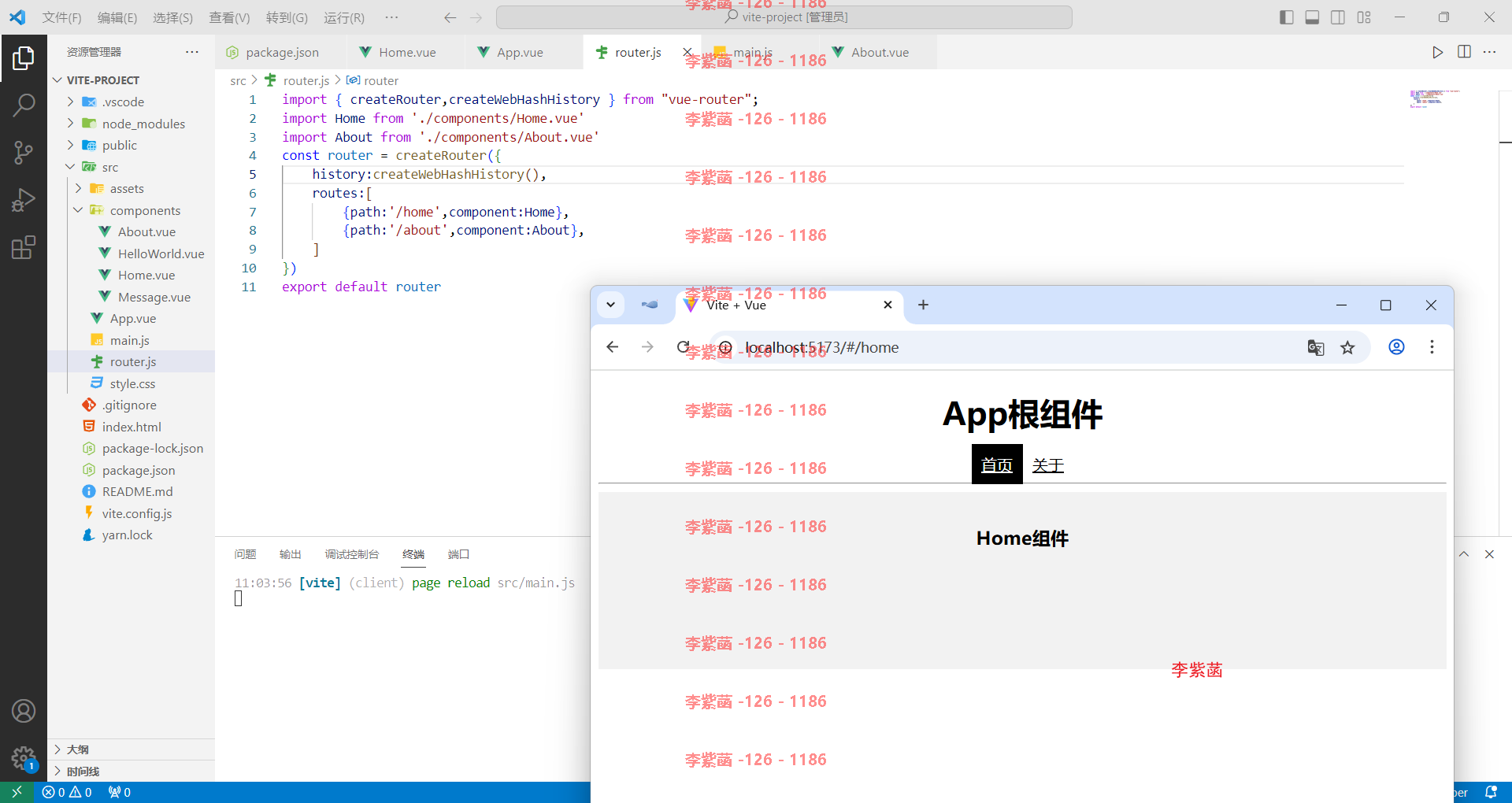Toggle secondary side bar visibility
This screenshot has width=1512, height=803.
pyautogui.click(x=1338, y=17)
